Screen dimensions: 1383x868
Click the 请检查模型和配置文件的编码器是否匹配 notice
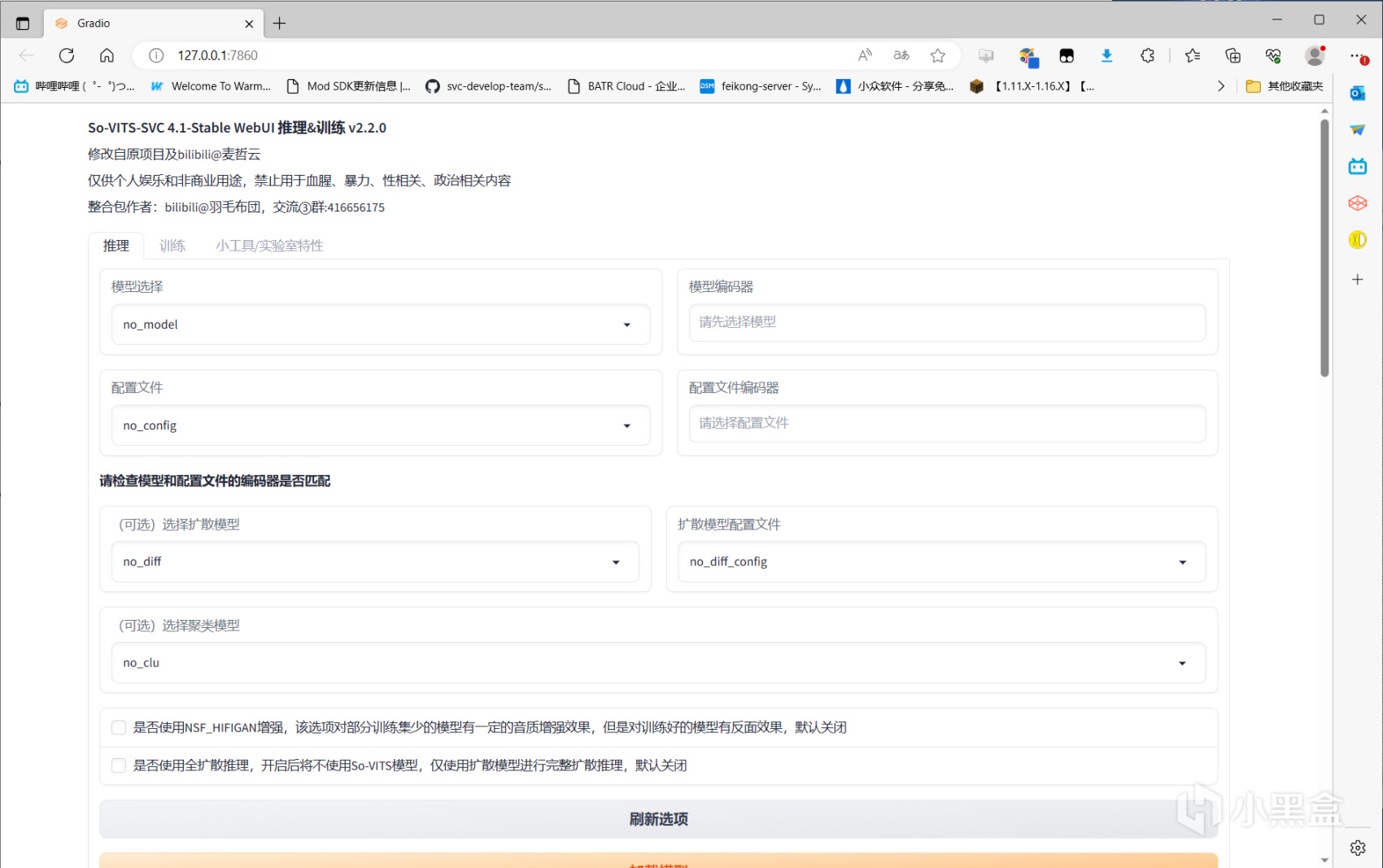(x=215, y=482)
